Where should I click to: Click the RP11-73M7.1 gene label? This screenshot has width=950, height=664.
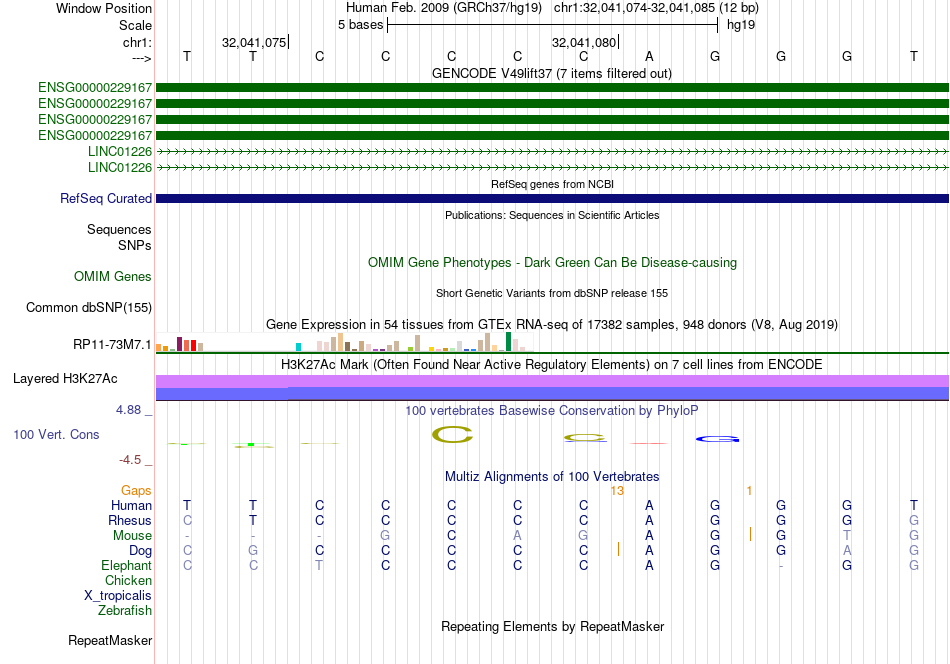click(112, 344)
